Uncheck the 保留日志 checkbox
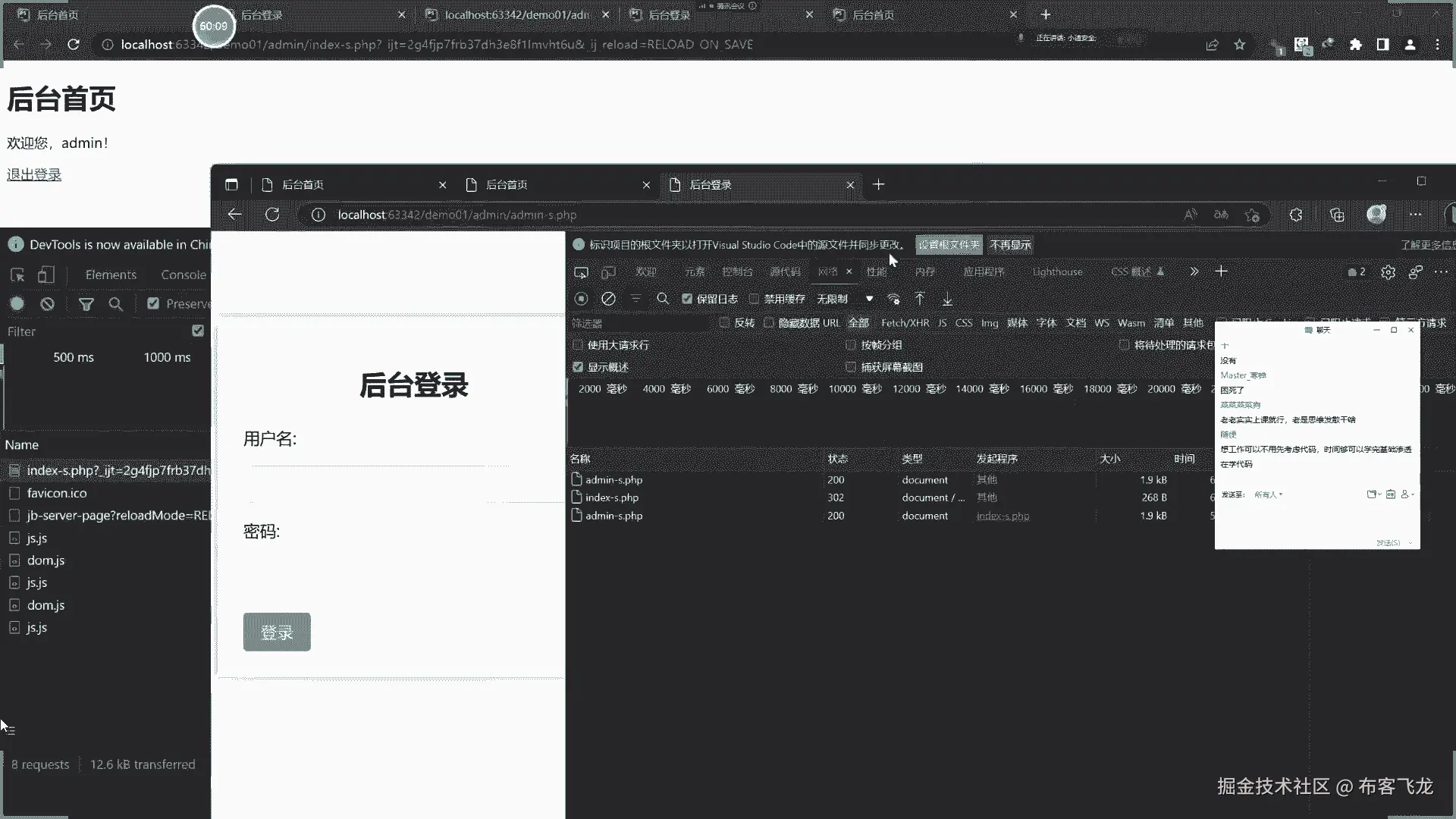 [x=687, y=299]
